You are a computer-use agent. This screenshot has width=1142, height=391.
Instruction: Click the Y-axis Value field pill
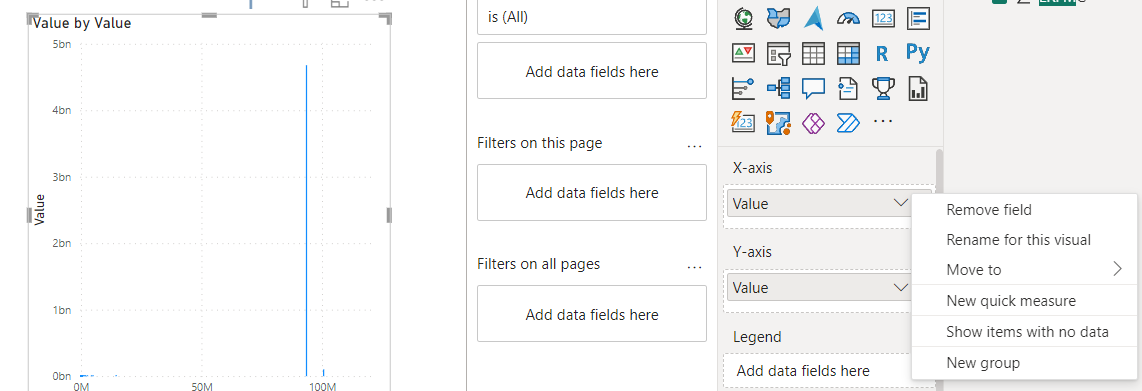point(819,288)
